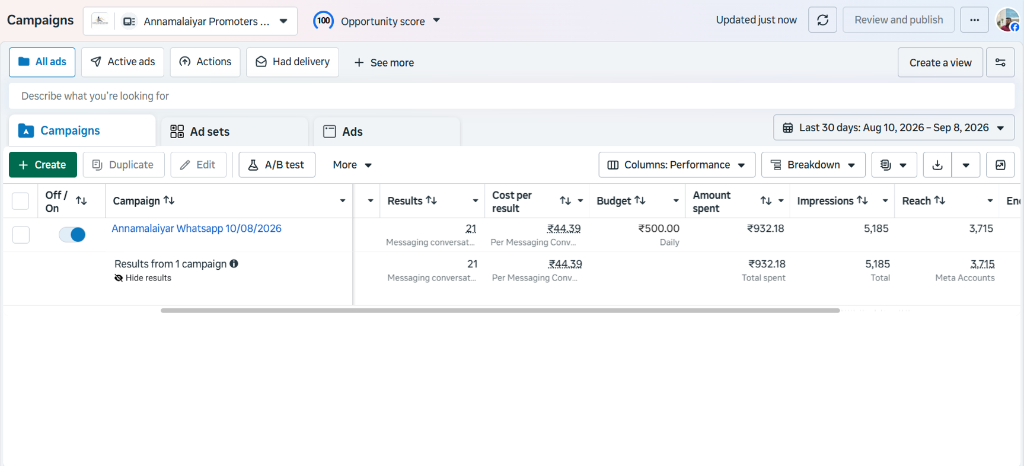Click the refresh data icon button
The image size is (1024, 466).
pos(822,20)
